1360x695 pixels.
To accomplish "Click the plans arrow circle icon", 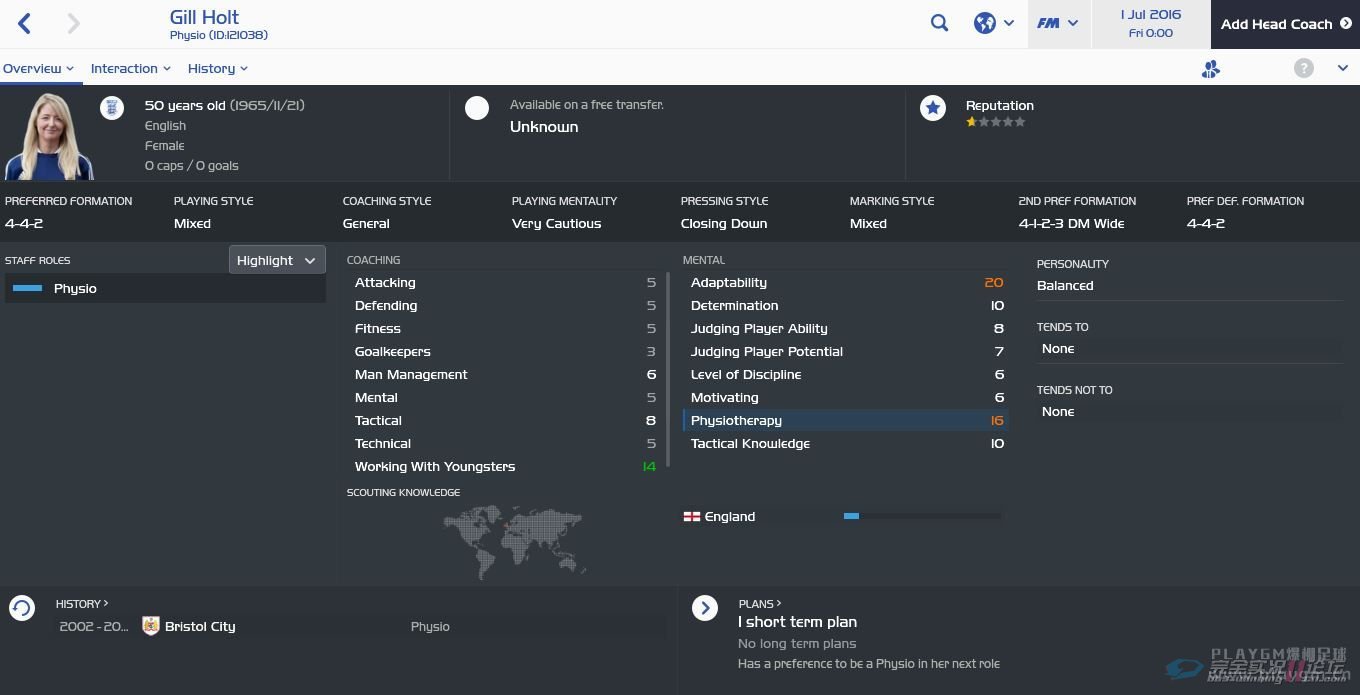I will point(705,608).
